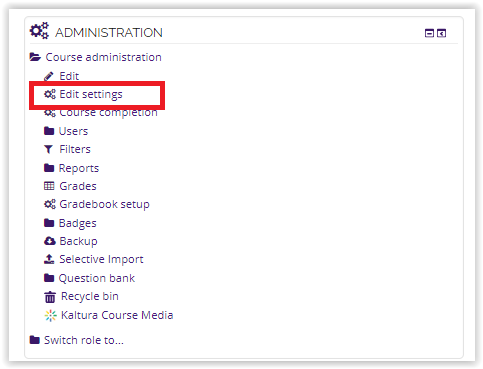Click the table icon beside Grades
Screen dimensions: 483x369
point(49,186)
